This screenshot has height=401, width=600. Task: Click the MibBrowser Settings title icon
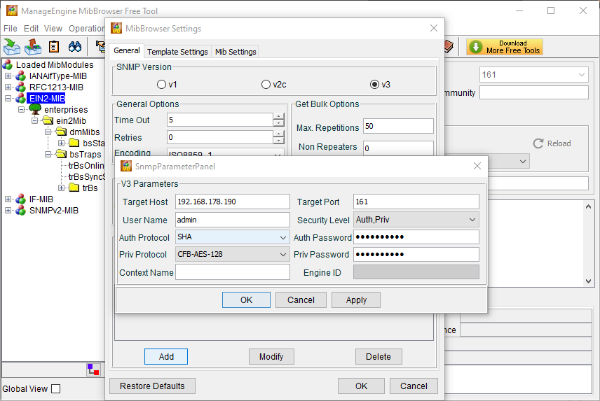[116, 28]
